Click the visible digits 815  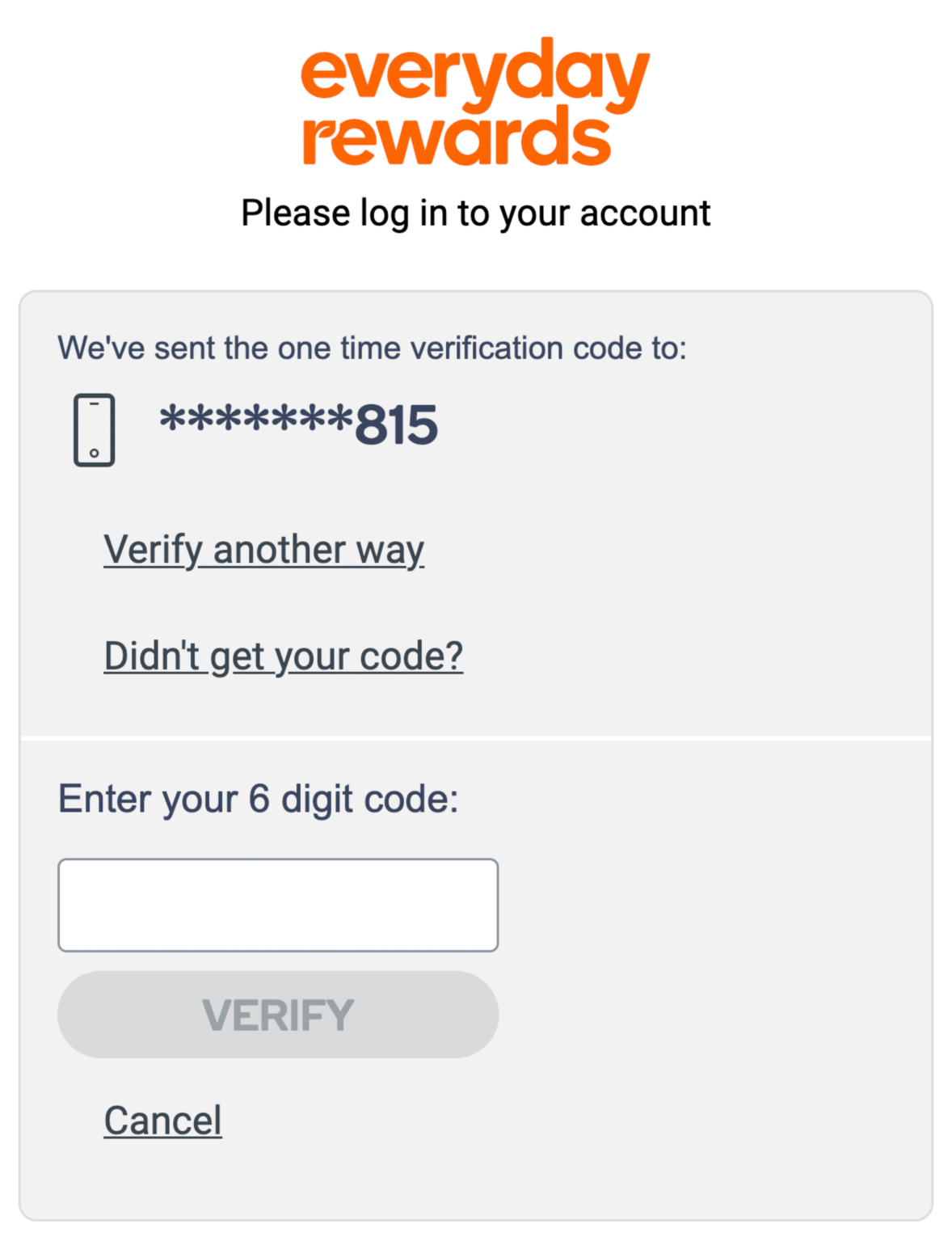pyautogui.click(x=396, y=425)
